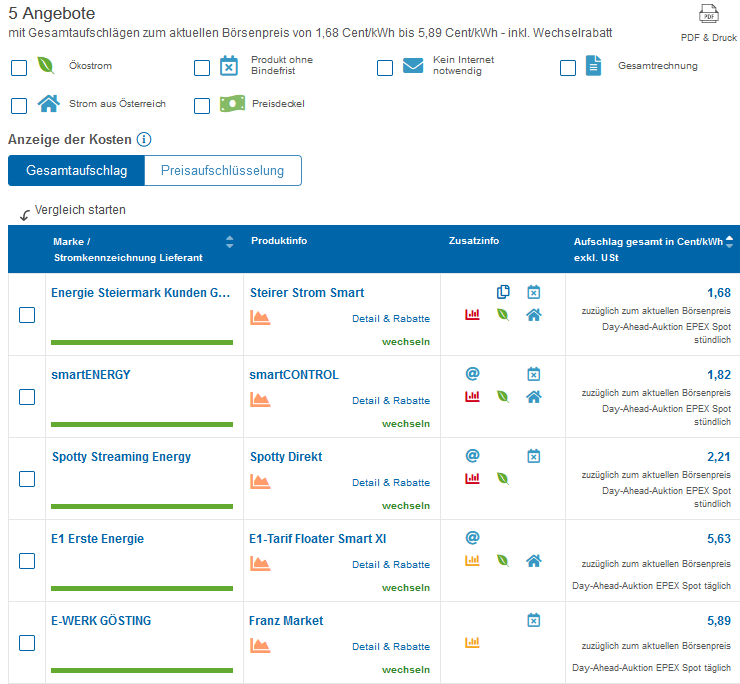
Task: Check the Kein Internet notwendig filter
Action: point(385,68)
